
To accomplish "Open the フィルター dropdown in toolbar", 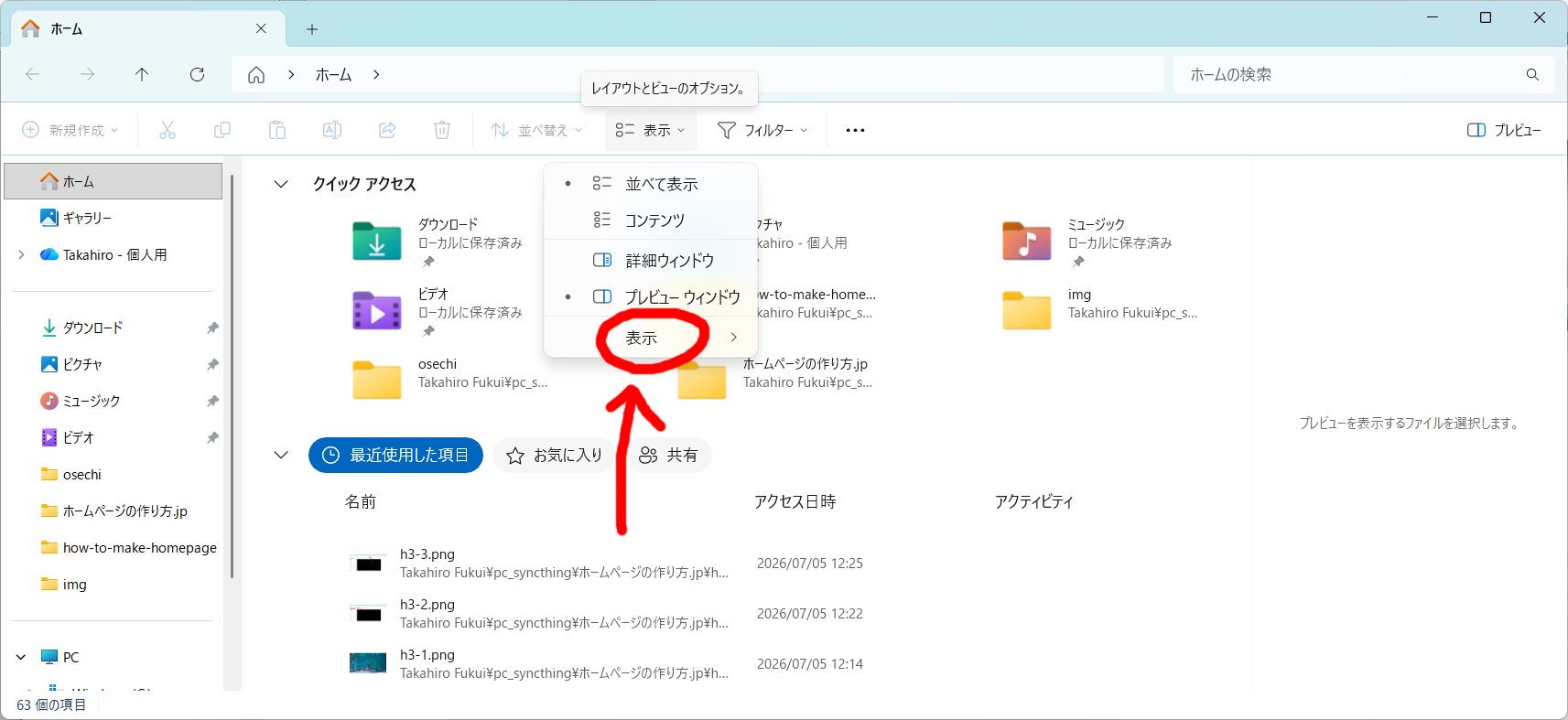I will point(762,130).
